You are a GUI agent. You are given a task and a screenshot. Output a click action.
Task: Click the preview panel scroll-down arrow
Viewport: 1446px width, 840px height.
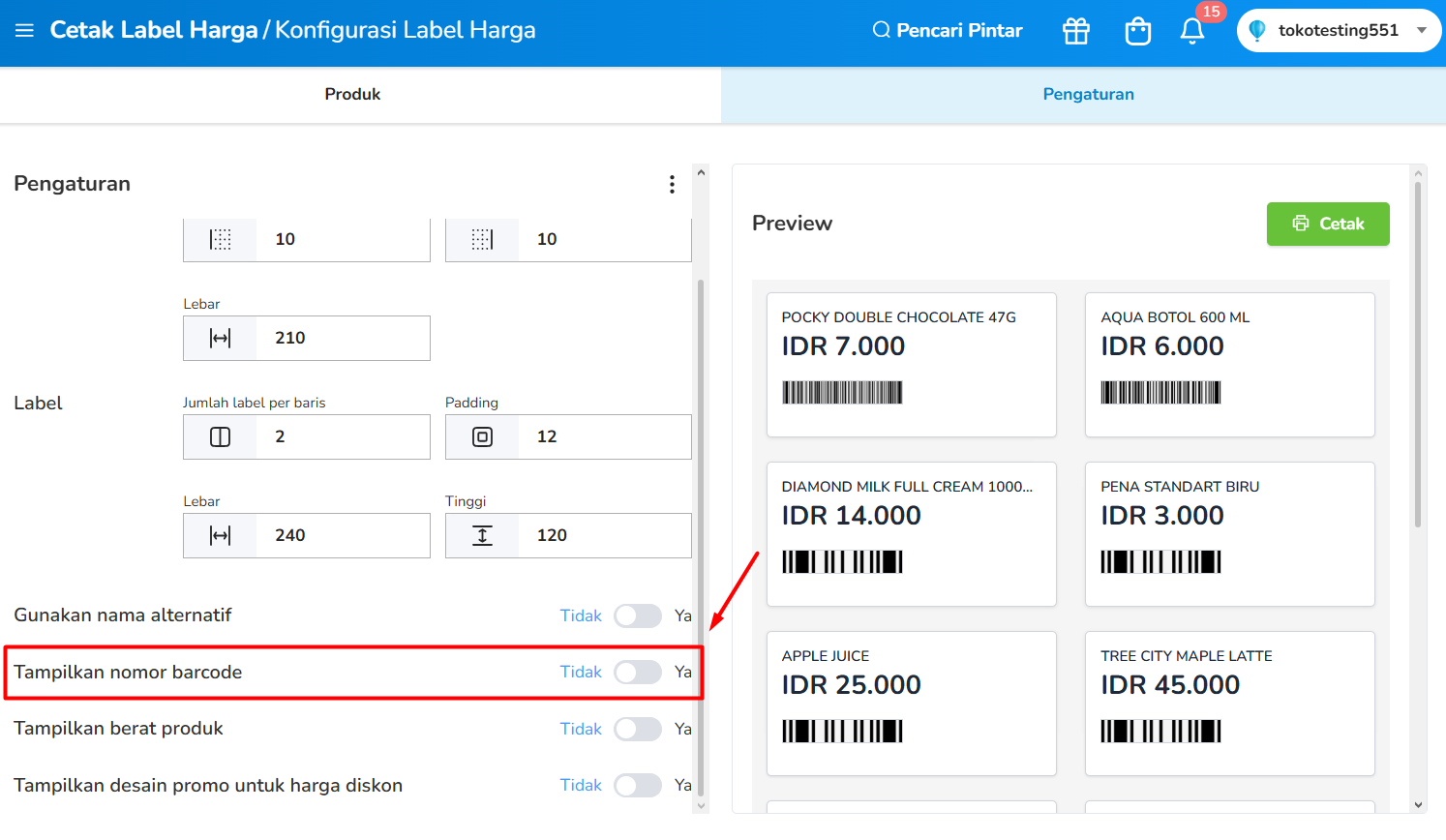click(1418, 804)
